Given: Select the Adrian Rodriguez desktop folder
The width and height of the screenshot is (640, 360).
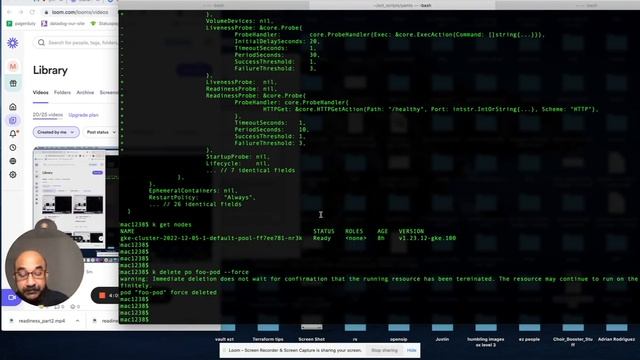Looking at the screenshot, I should pos(616,333).
